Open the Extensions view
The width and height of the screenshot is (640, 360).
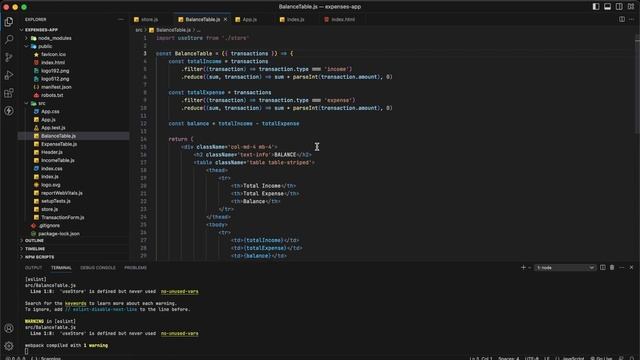9,93
